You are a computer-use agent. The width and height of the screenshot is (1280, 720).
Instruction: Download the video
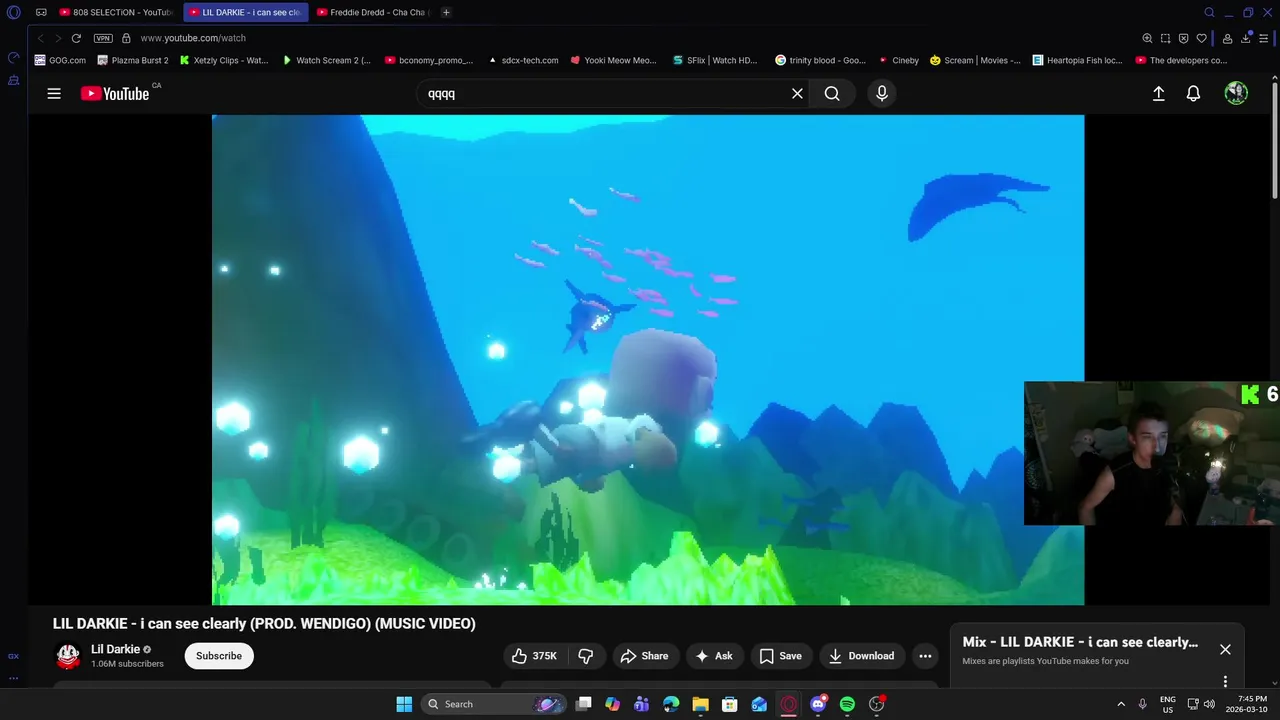click(862, 656)
